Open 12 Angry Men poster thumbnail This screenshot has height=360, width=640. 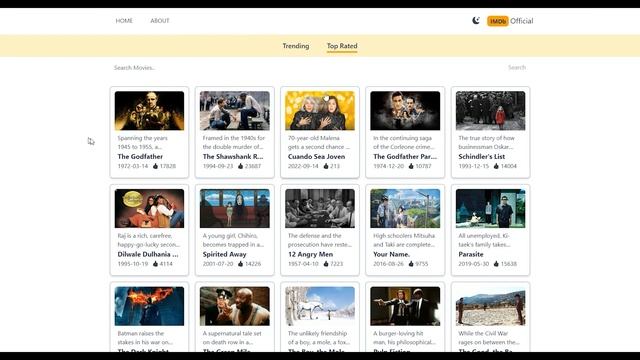[x=320, y=208]
